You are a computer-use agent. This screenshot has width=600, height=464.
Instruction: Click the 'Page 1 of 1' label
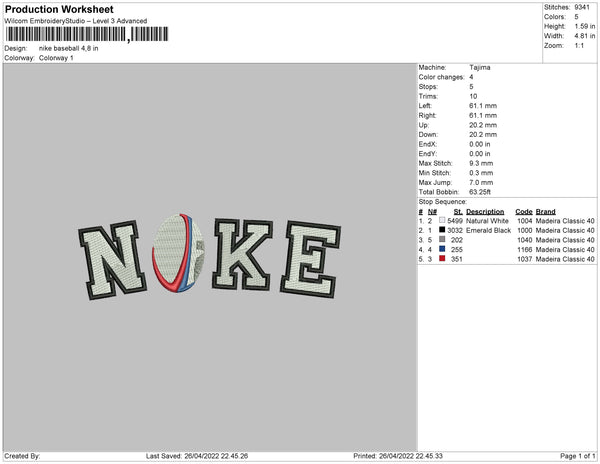[578, 456]
